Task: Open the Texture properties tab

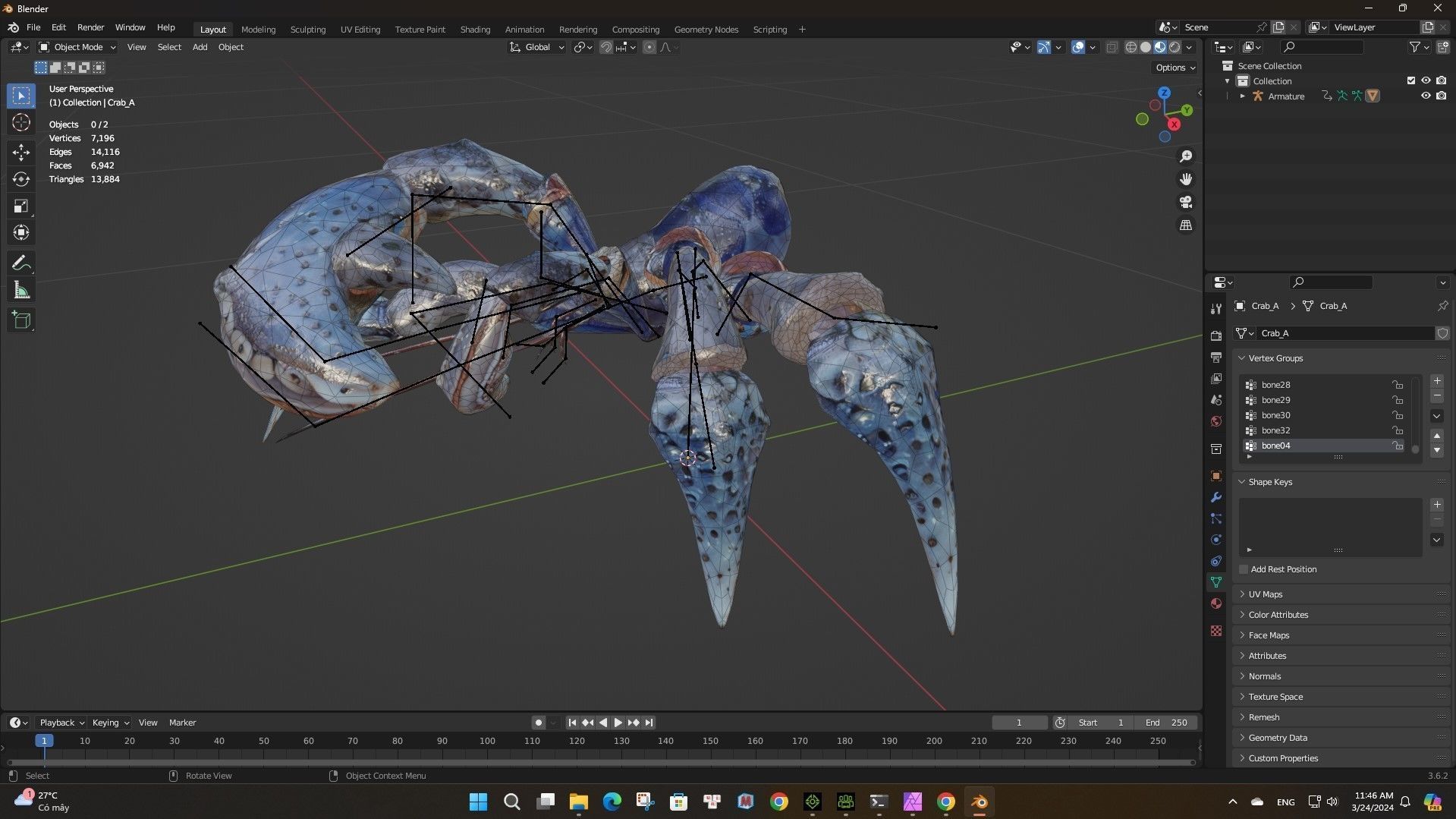Action: [x=1216, y=631]
